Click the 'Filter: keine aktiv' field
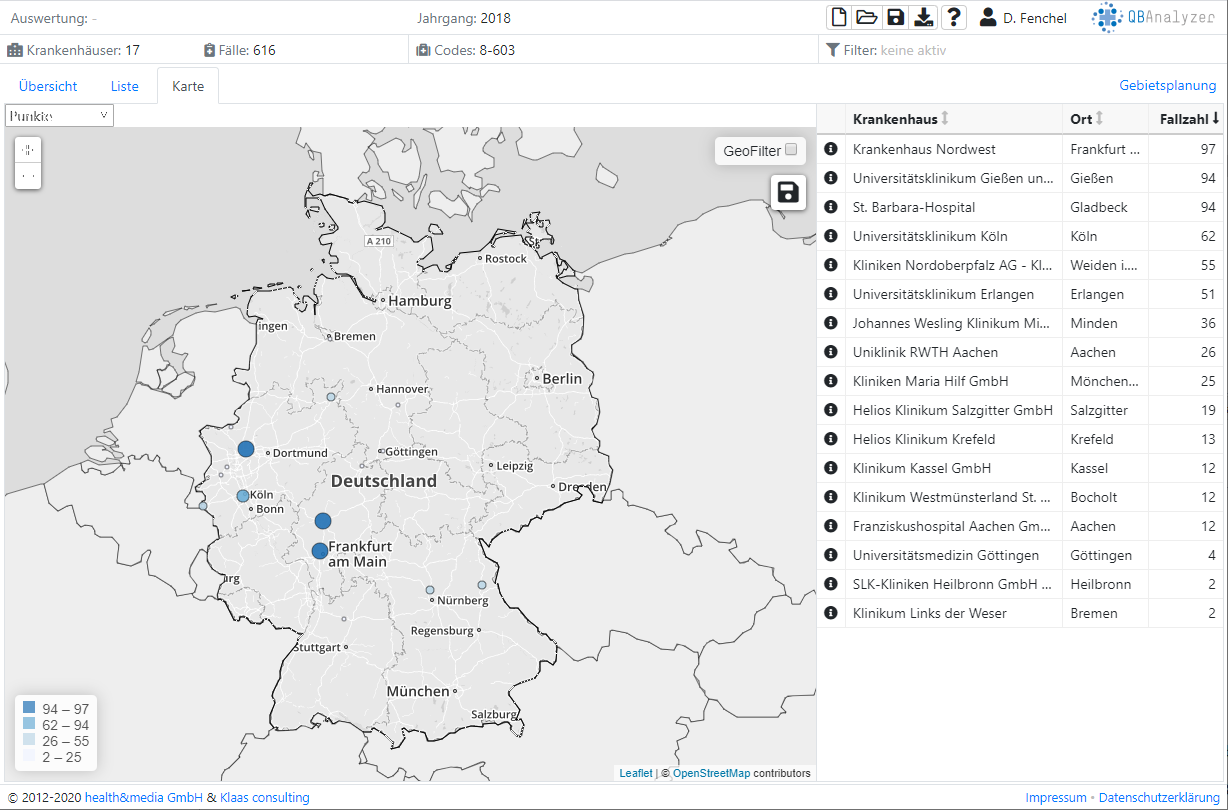Viewport: 1228px width, 810px height. pos(1022,50)
